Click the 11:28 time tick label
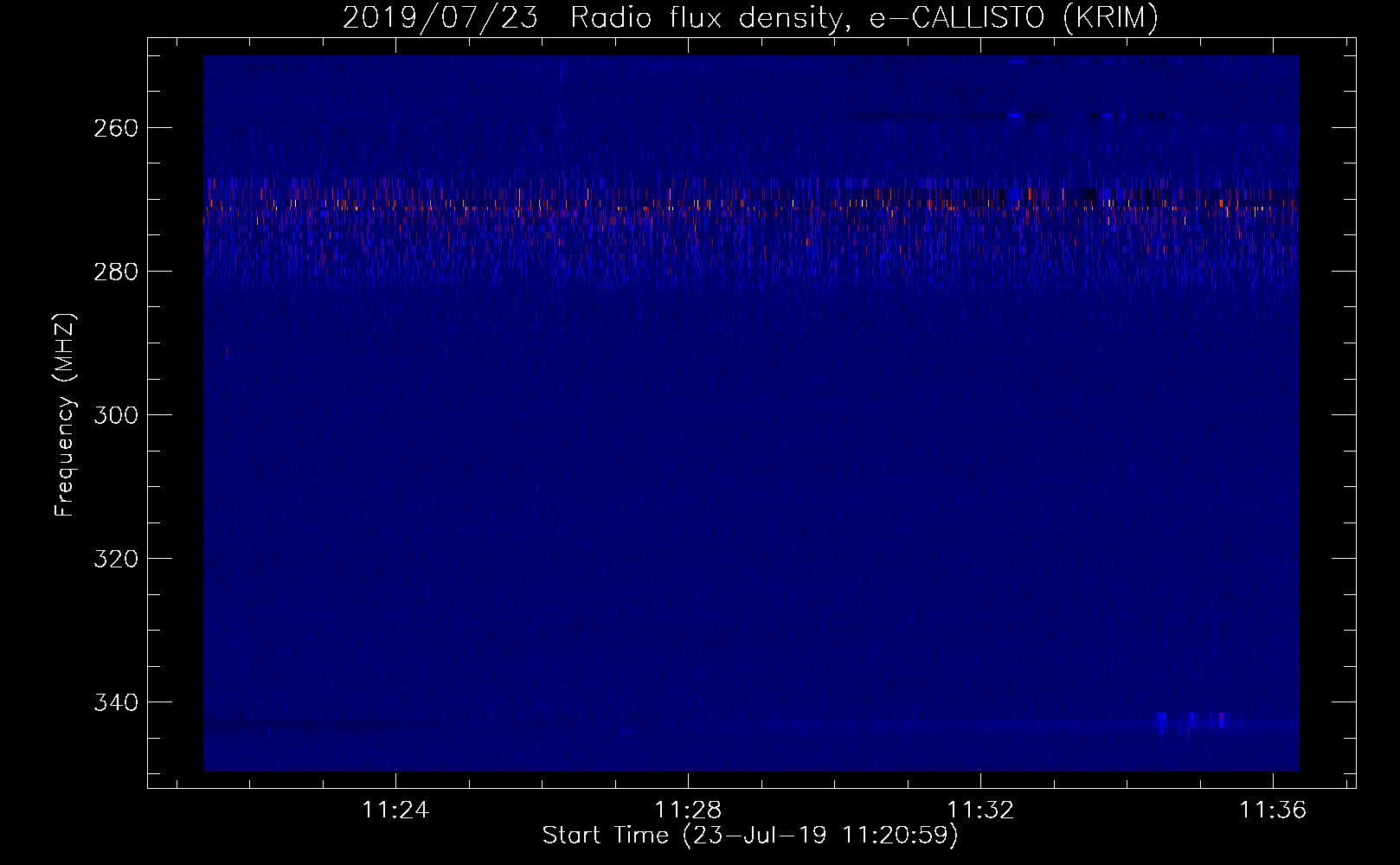 (688, 811)
